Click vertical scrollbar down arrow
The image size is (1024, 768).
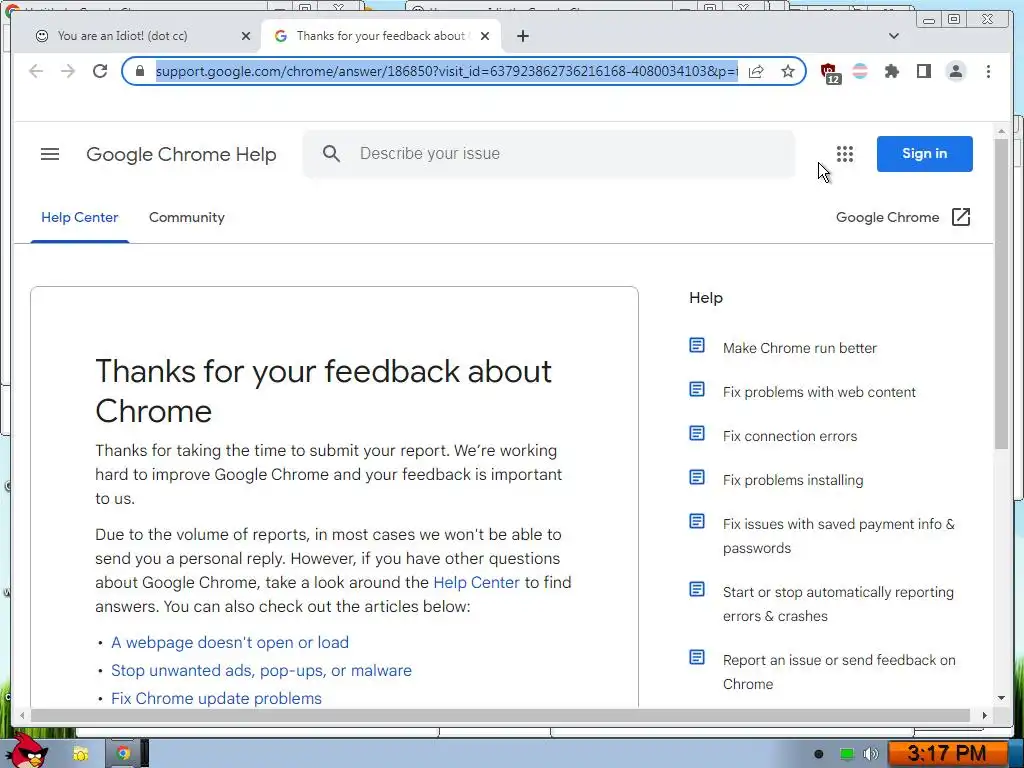click(1001, 698)
